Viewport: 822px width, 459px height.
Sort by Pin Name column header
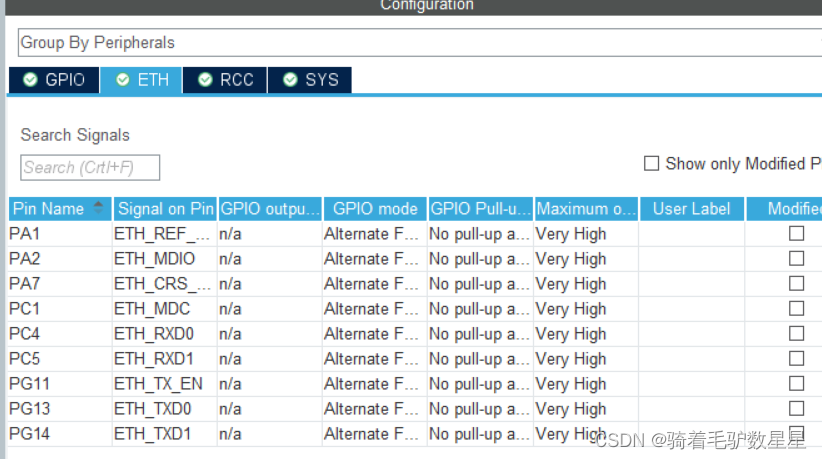click(60, 209)
